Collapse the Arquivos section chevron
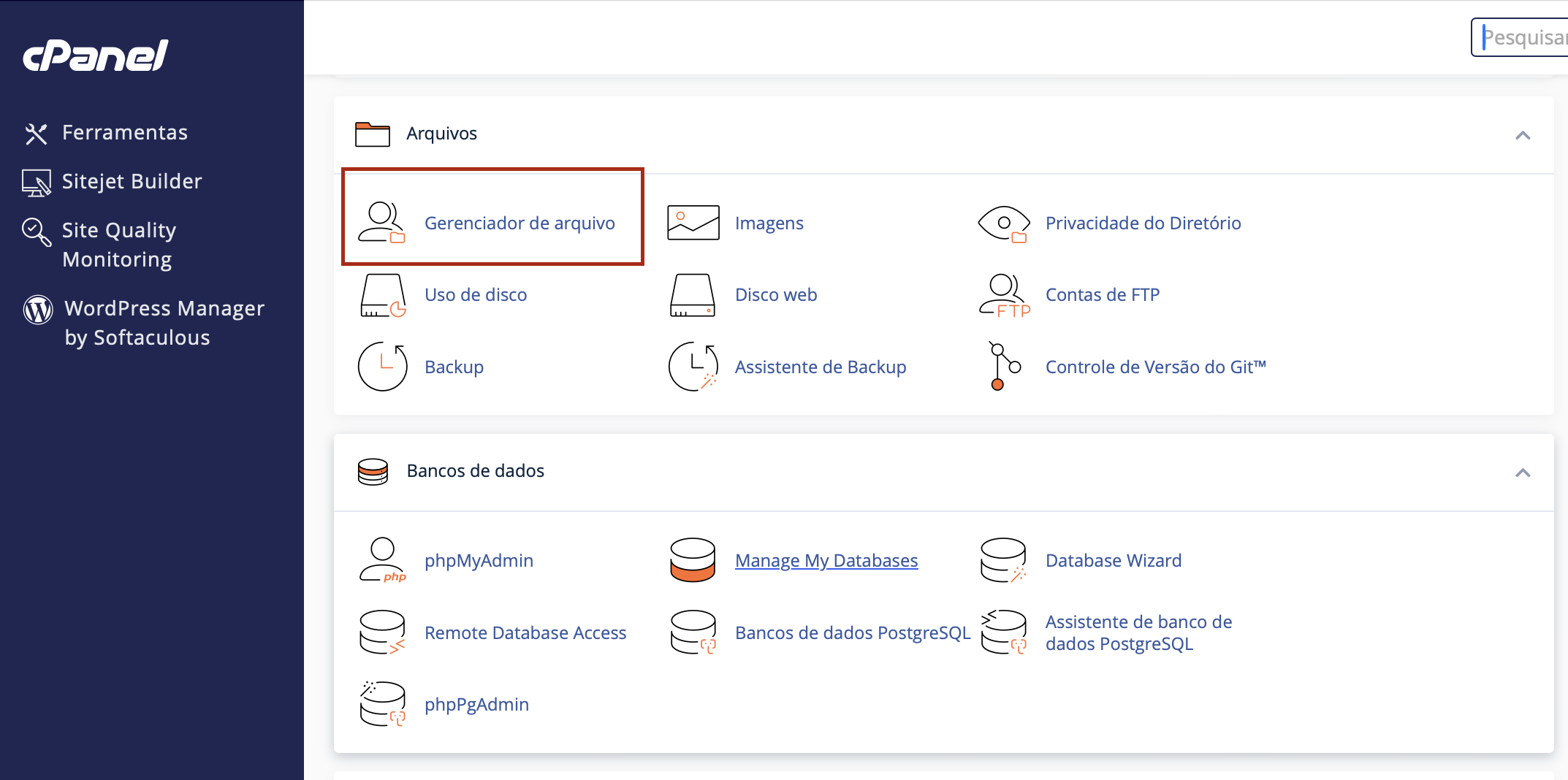This screenshot has width=1568, height=780. (1523, 135)
